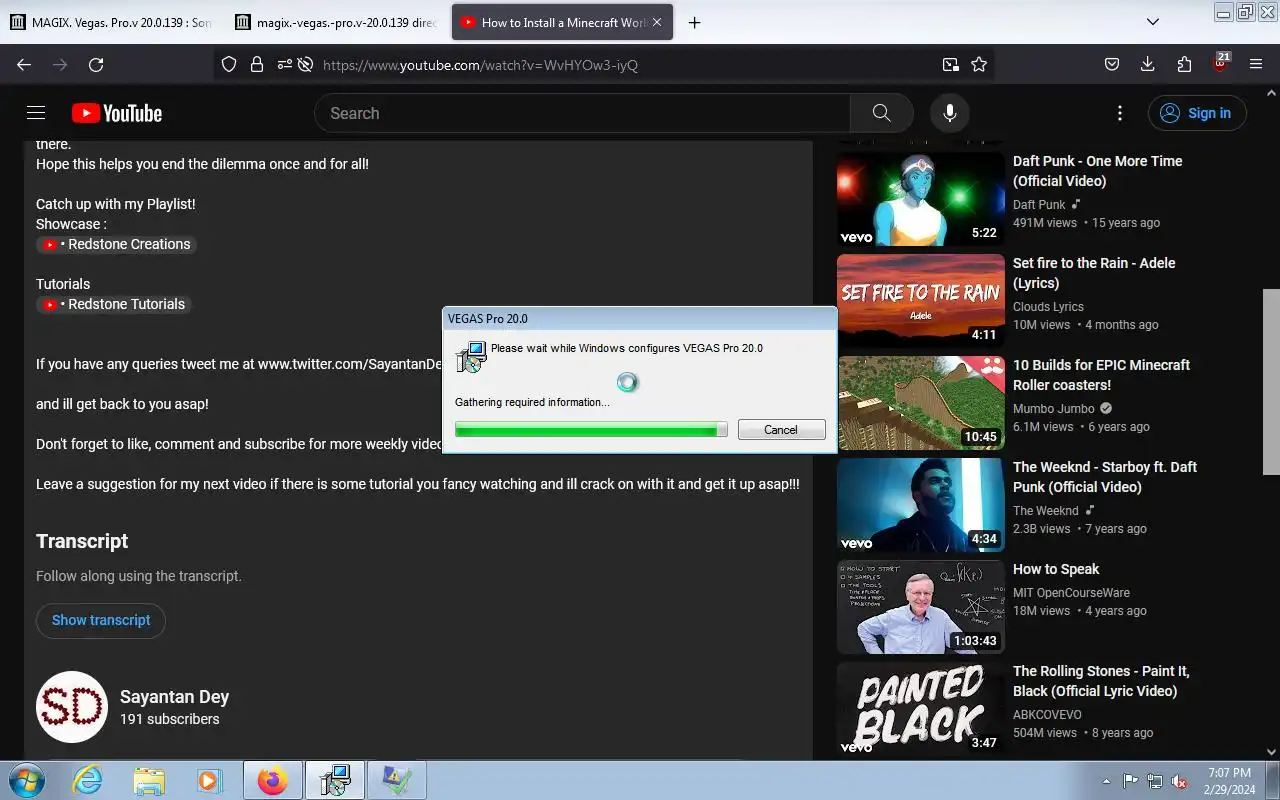
Task: Click the YouTube search magnifier button
Action: point(881,113)
